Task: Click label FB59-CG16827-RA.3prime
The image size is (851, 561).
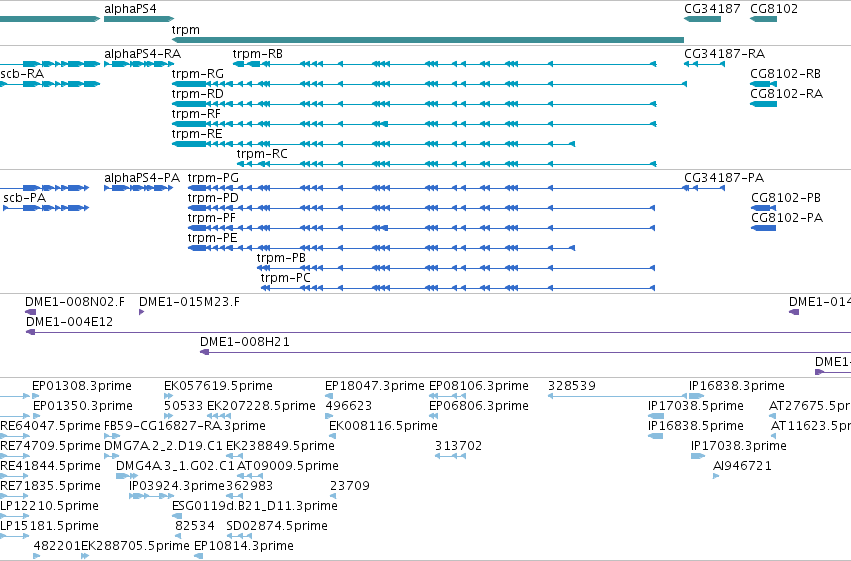Action: tap(185, 426)
